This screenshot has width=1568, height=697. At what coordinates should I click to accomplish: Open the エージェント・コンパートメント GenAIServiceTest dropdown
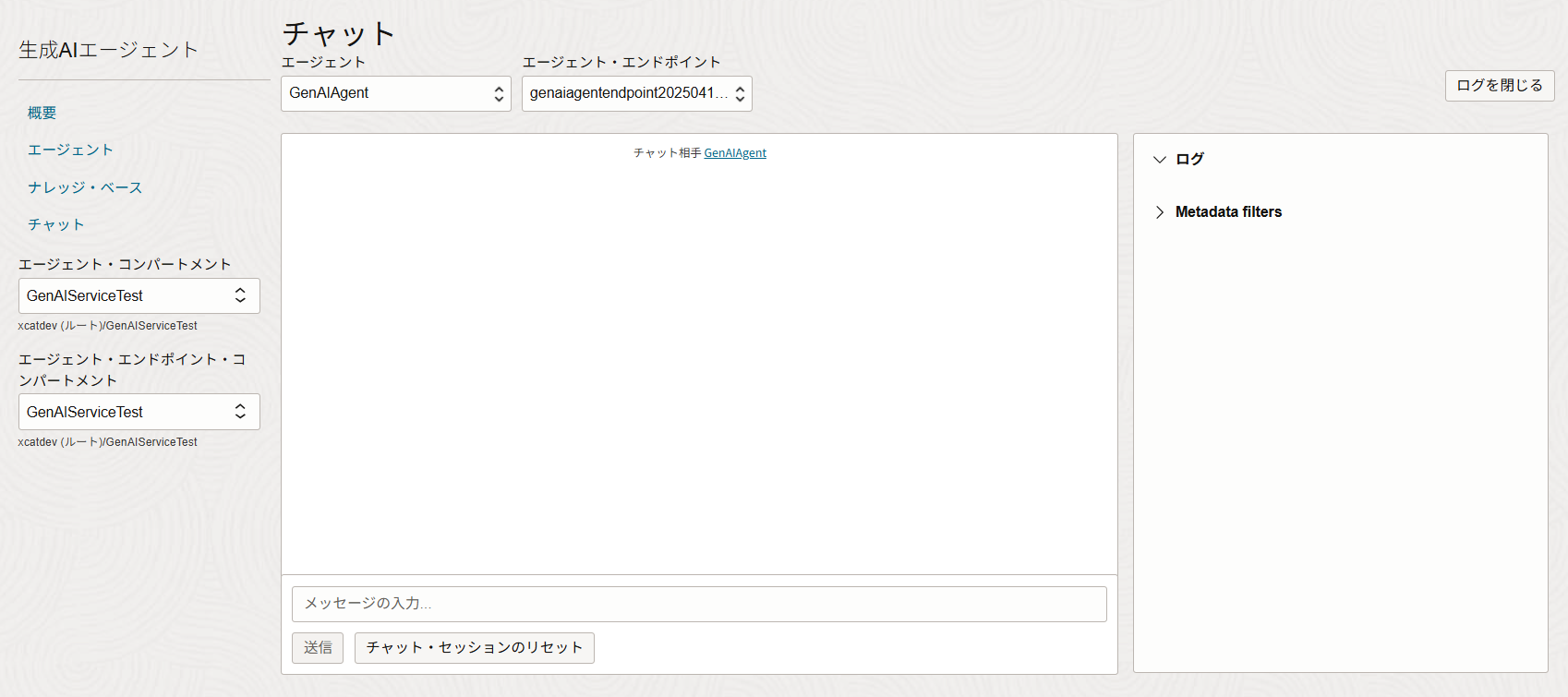coord(139,295)
